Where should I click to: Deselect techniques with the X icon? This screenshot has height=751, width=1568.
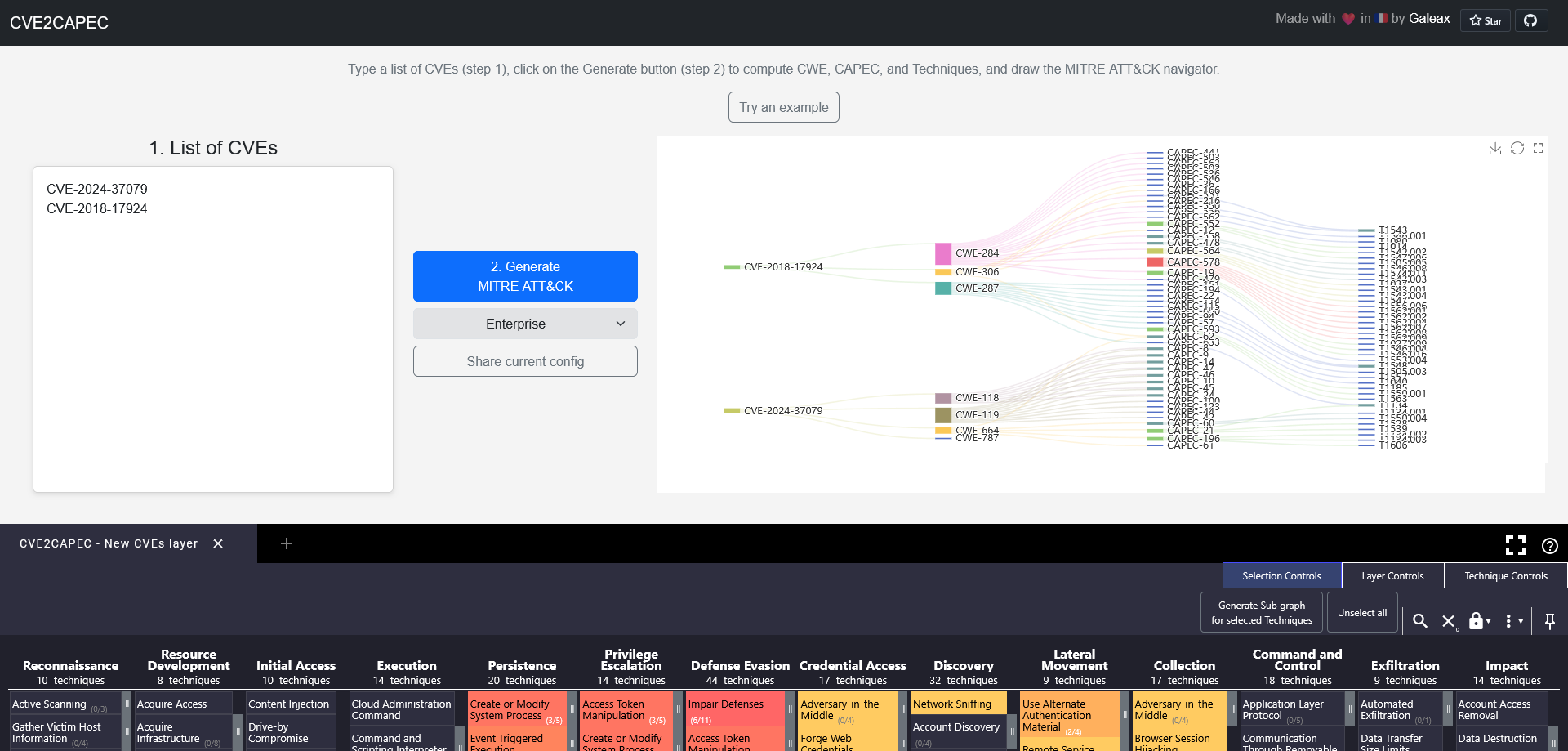1449,621
